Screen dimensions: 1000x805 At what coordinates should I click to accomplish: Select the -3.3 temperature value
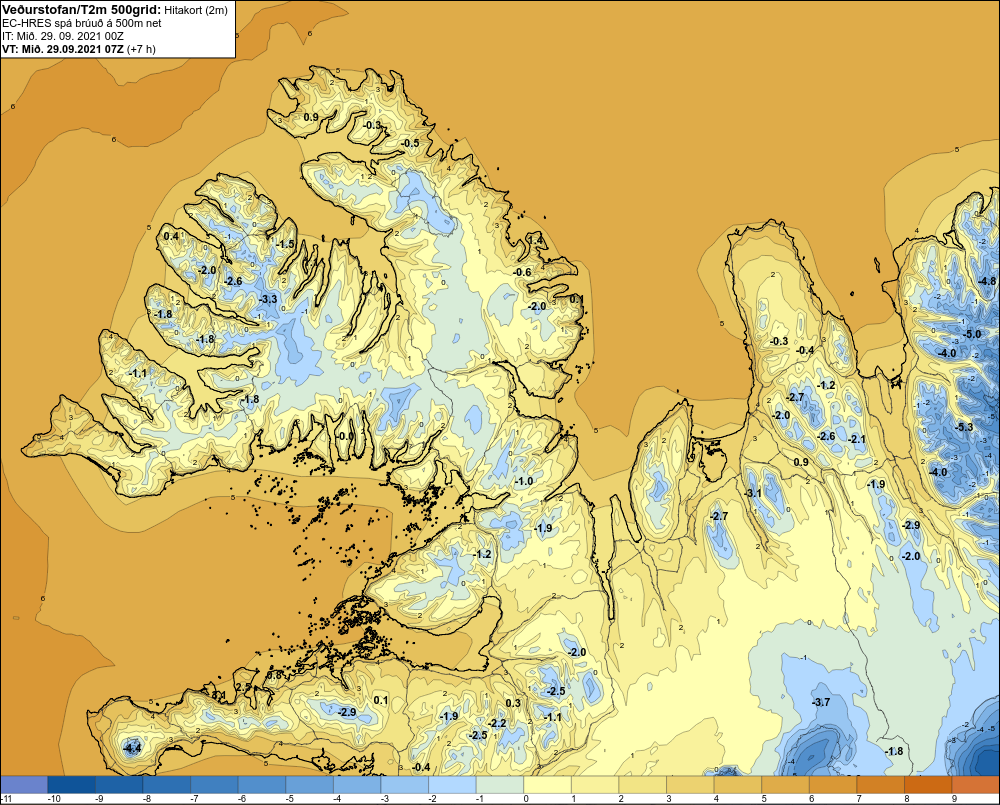coord(268,299)
